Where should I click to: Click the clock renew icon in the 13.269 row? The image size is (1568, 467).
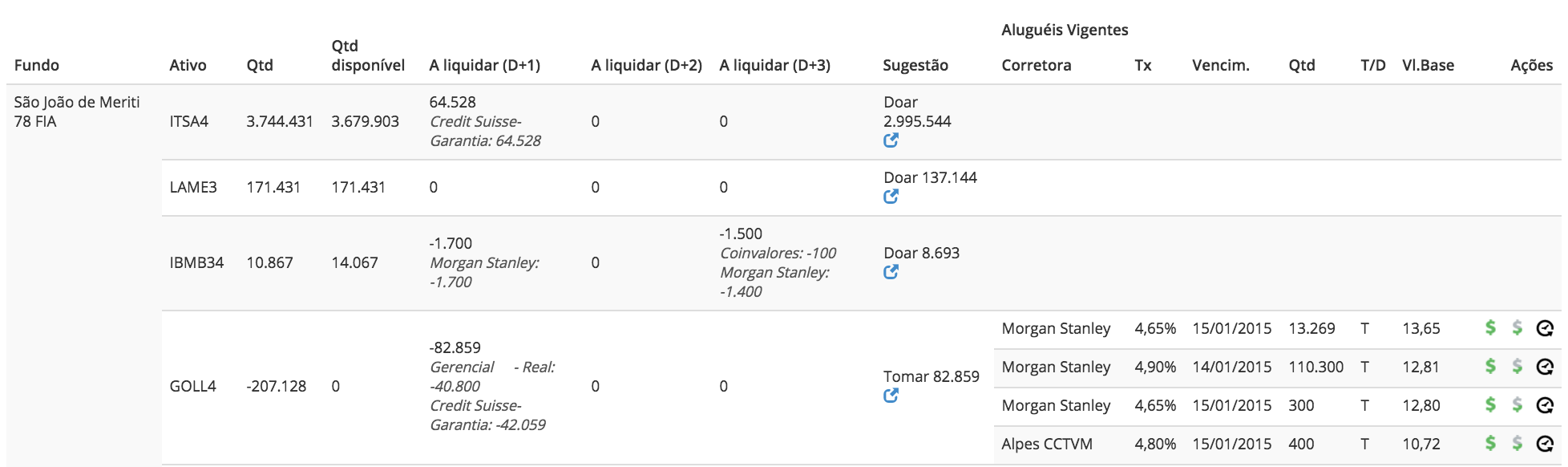coord(1545,327)
